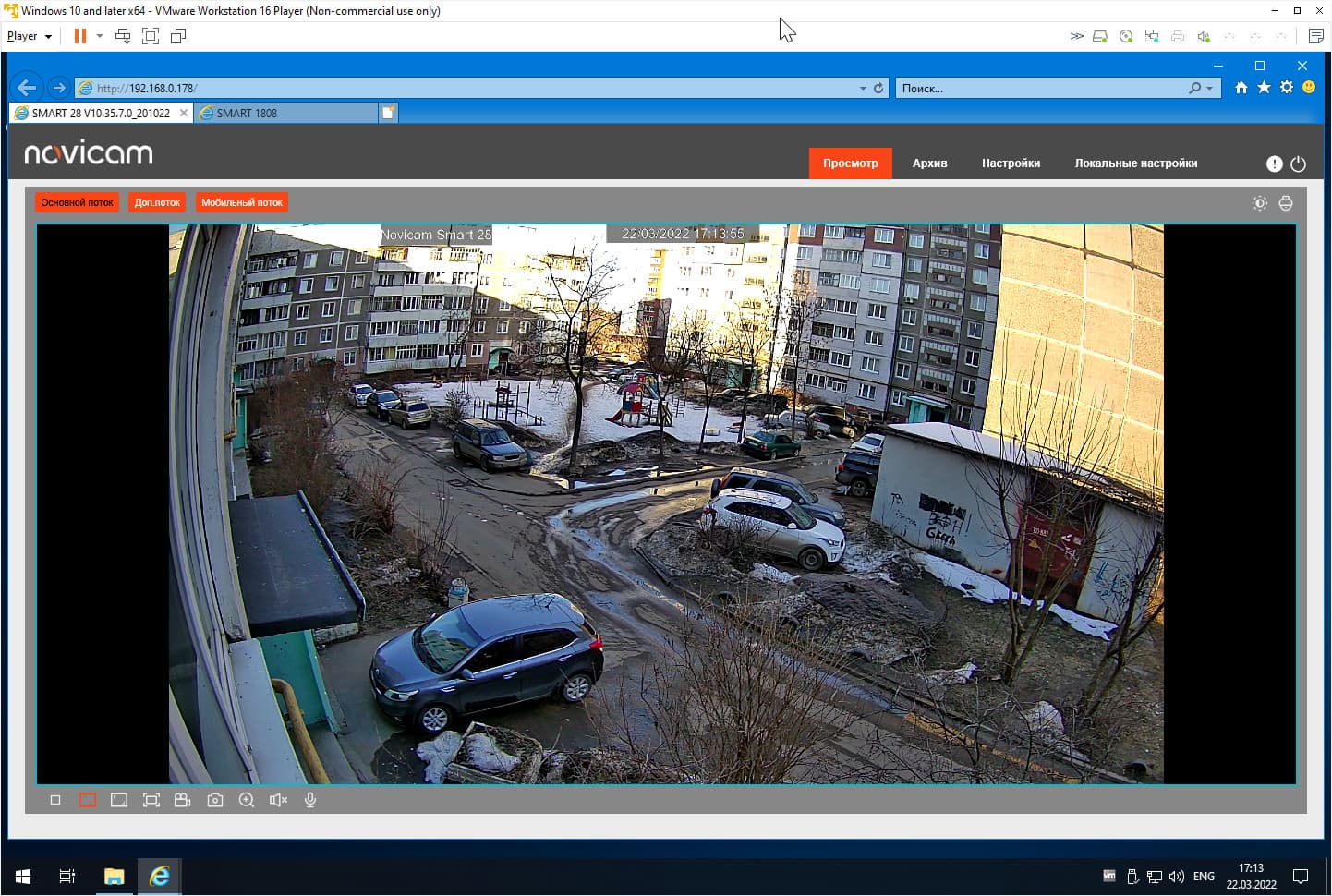
Task: Click the fullscreen view icon
Action: click(151, 800)
